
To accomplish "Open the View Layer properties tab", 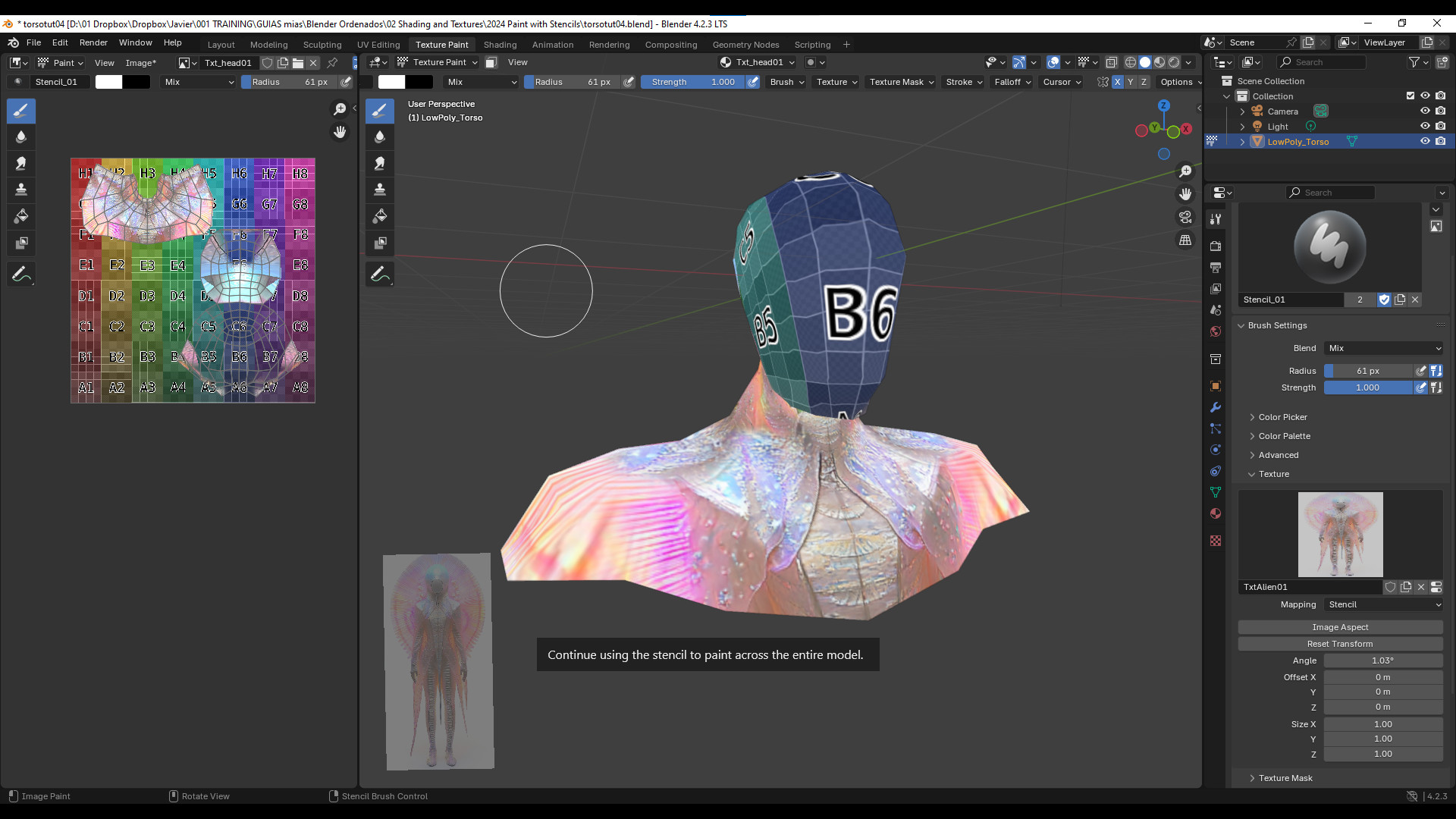I will [1216, 289].
